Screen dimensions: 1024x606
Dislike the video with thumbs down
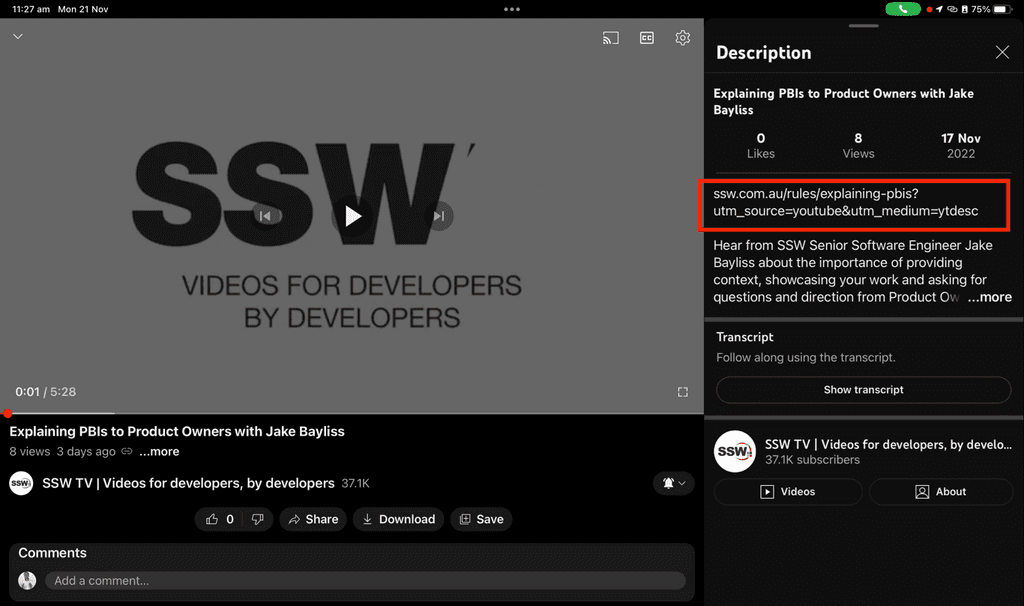click(257, 519)
